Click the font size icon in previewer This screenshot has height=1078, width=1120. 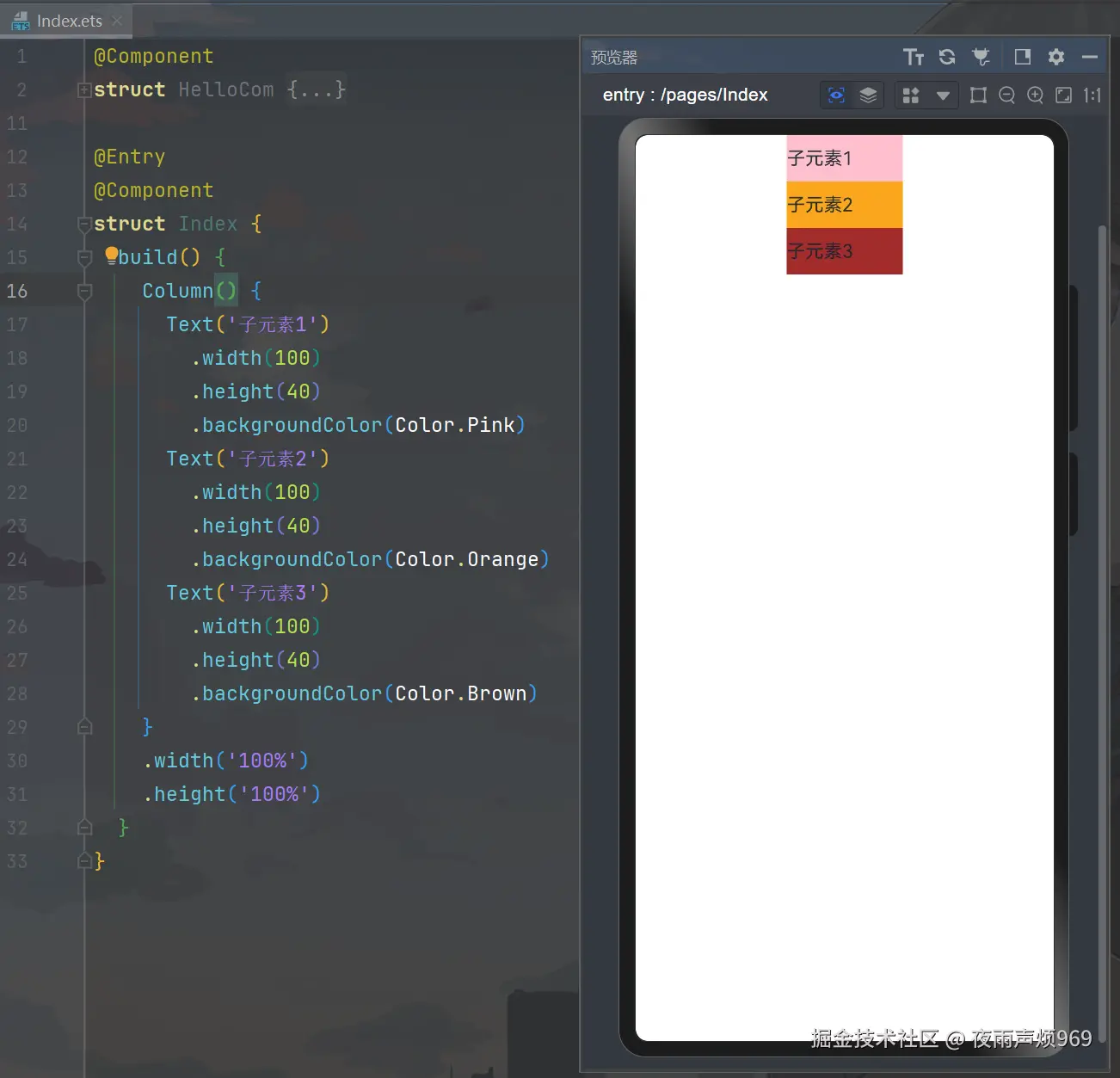tap(914, 57)
